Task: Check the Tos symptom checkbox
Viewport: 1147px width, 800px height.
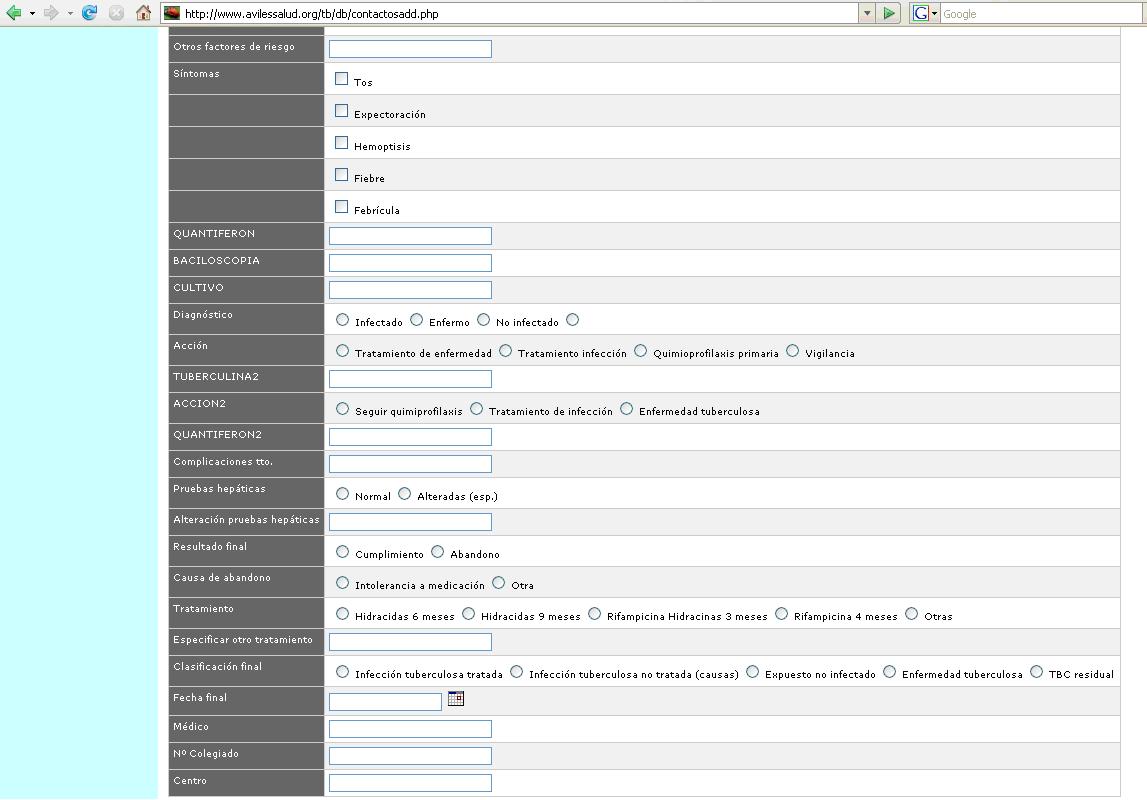Action: [x=342, y=79]
